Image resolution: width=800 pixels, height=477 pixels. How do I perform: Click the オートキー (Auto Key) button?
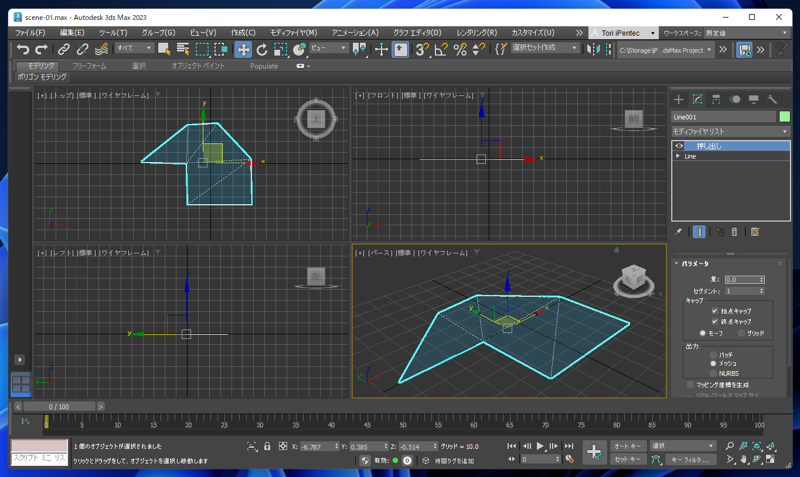pyautogui.click(x=628, y=446)
